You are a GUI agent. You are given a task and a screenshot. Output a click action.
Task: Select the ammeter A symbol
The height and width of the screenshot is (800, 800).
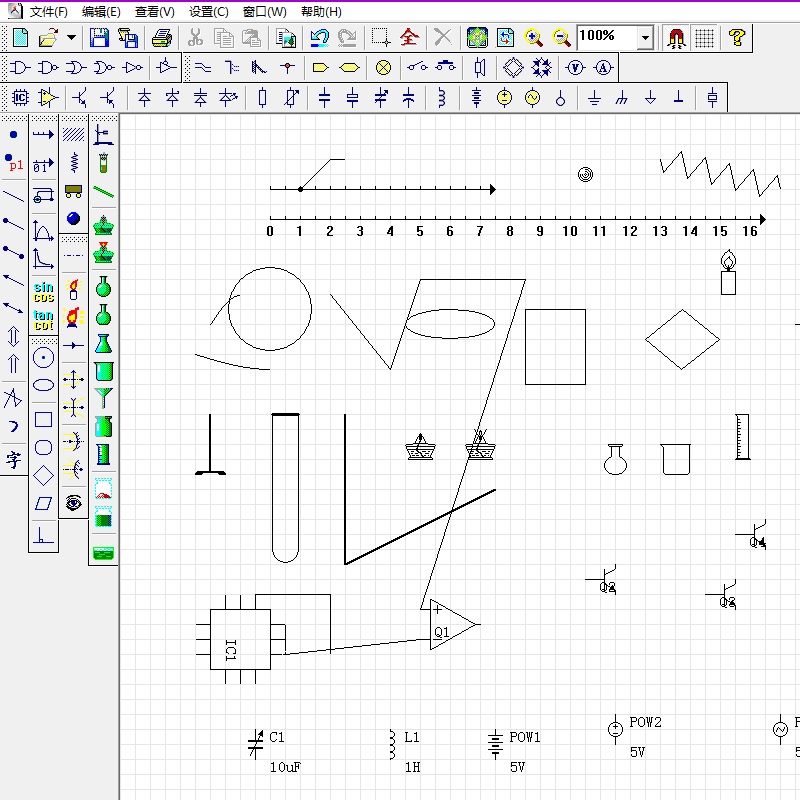coord(604,67)
